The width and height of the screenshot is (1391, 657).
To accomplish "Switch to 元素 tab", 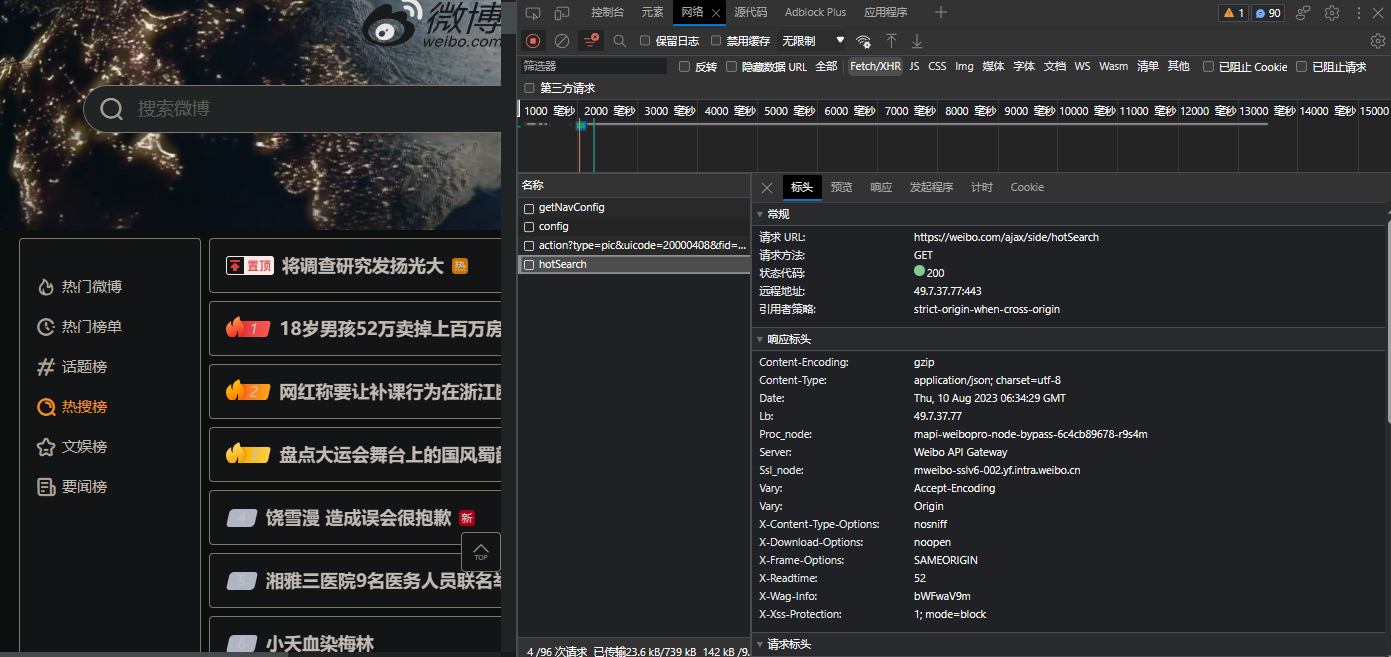I will pos(652,12).
